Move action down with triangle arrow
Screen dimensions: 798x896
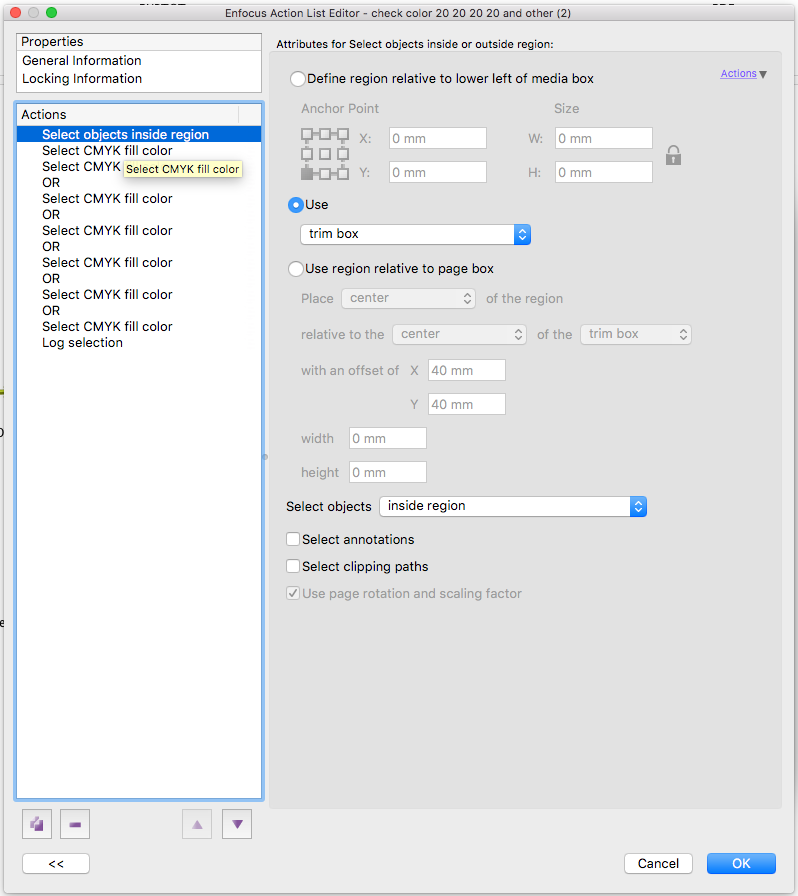(237, 824)
